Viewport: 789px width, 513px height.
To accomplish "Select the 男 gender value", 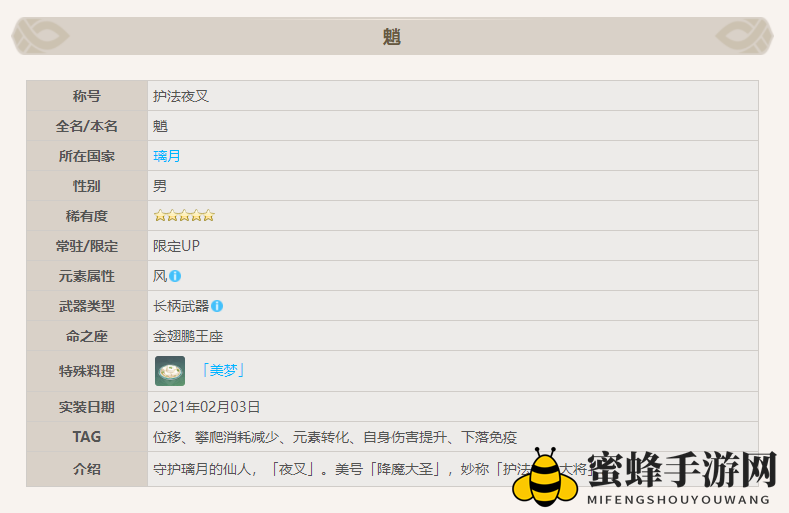I will [160, 186].
